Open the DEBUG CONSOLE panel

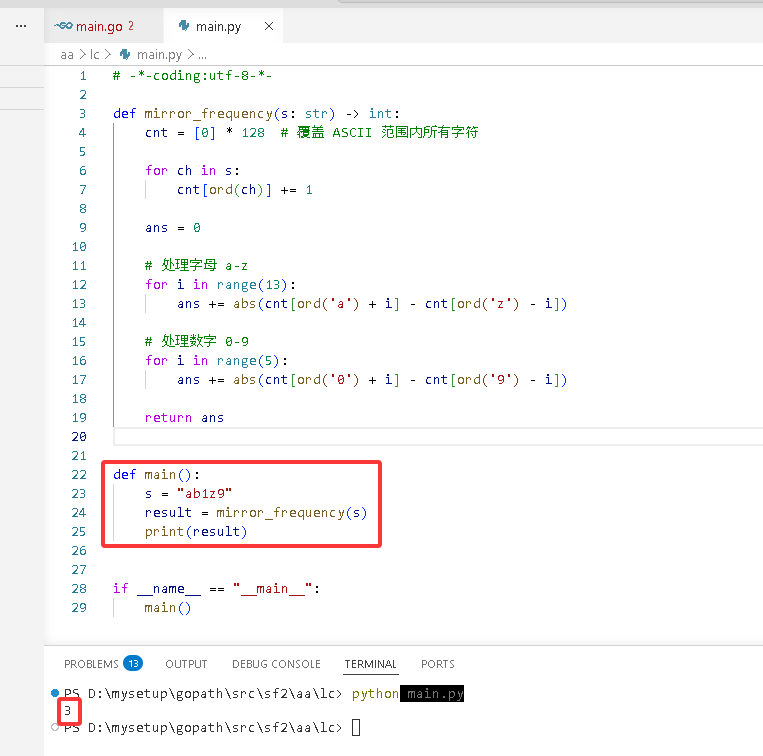point(276,664)
